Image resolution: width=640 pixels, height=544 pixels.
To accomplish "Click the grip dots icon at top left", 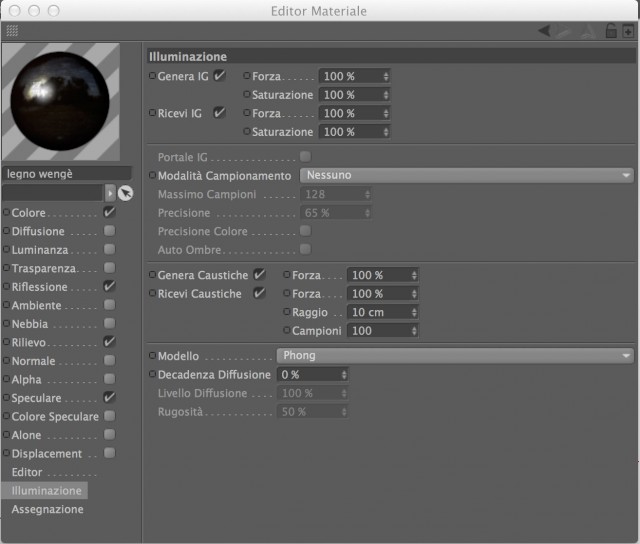I will tap(12, 31).
